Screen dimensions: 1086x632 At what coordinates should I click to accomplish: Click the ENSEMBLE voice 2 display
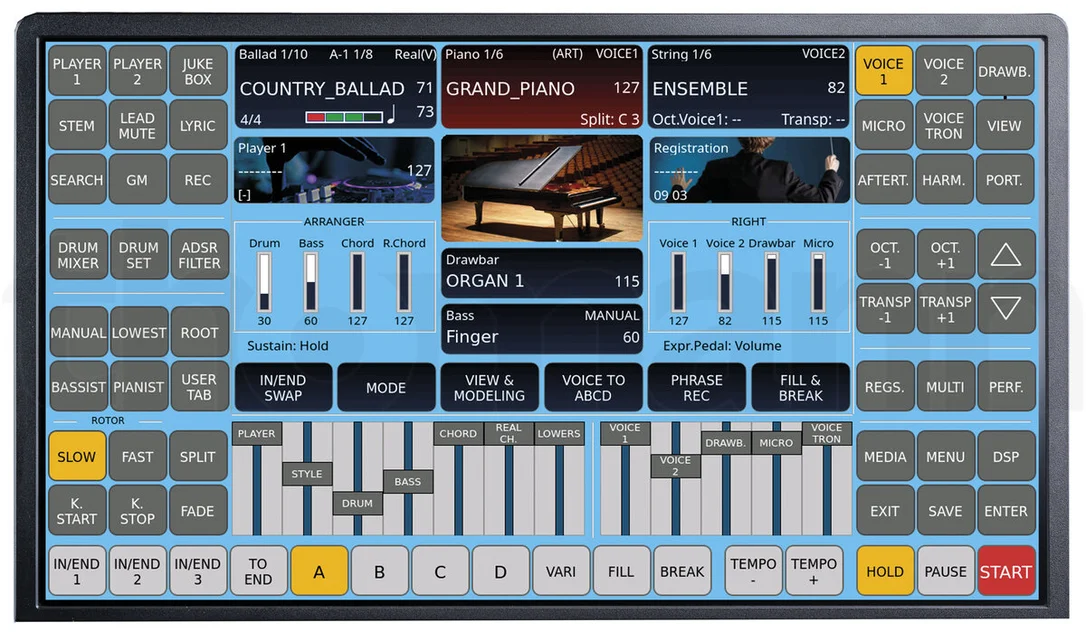749,87
